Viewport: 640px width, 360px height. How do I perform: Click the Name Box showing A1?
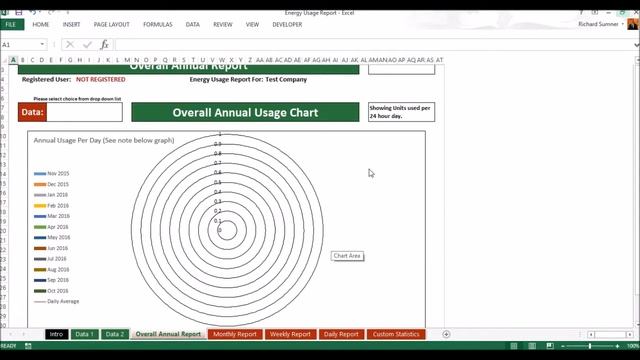click(x=20, y=44)
